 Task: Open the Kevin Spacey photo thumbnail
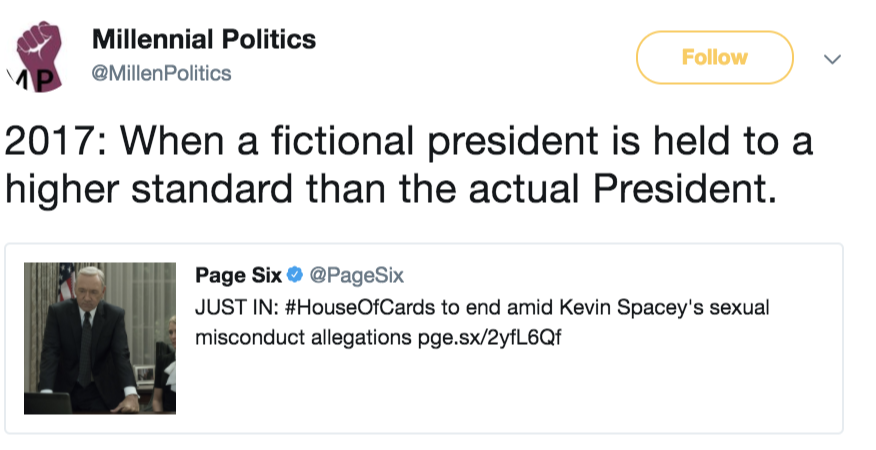(x=100, y=338)
